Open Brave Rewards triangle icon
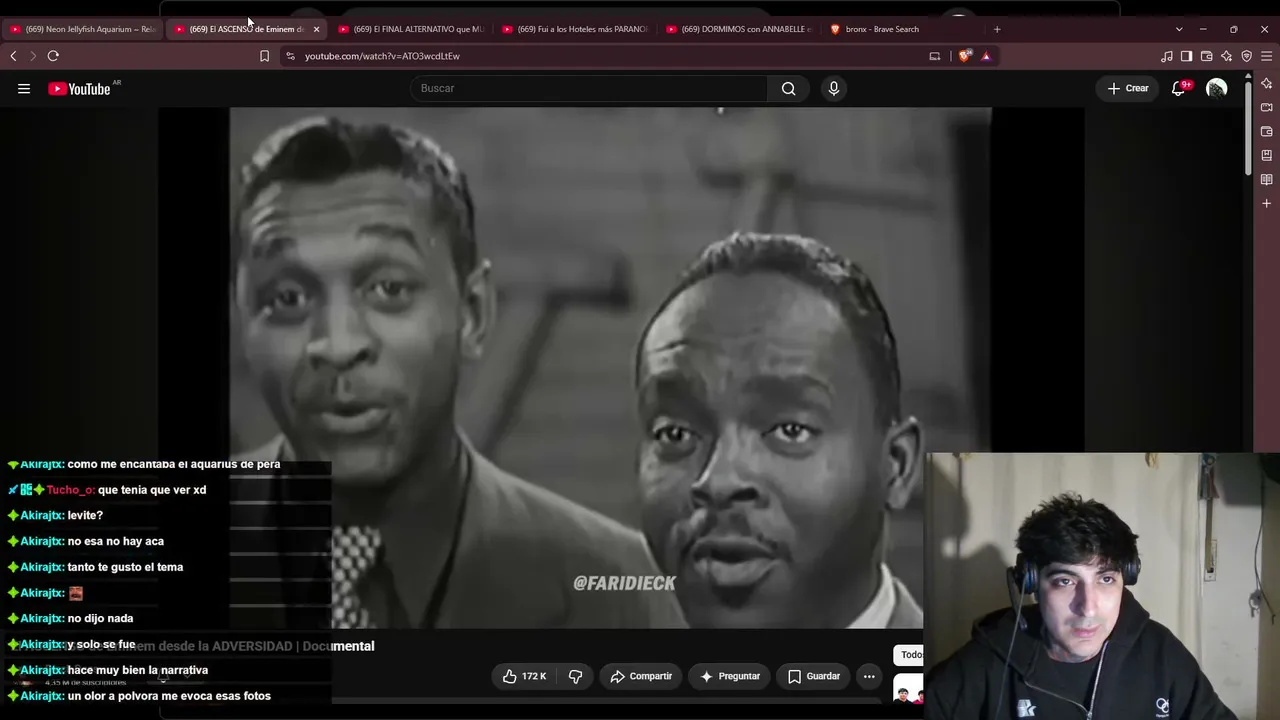The width and height of the screenshot is (1280, 720). (x=986, y=56)
